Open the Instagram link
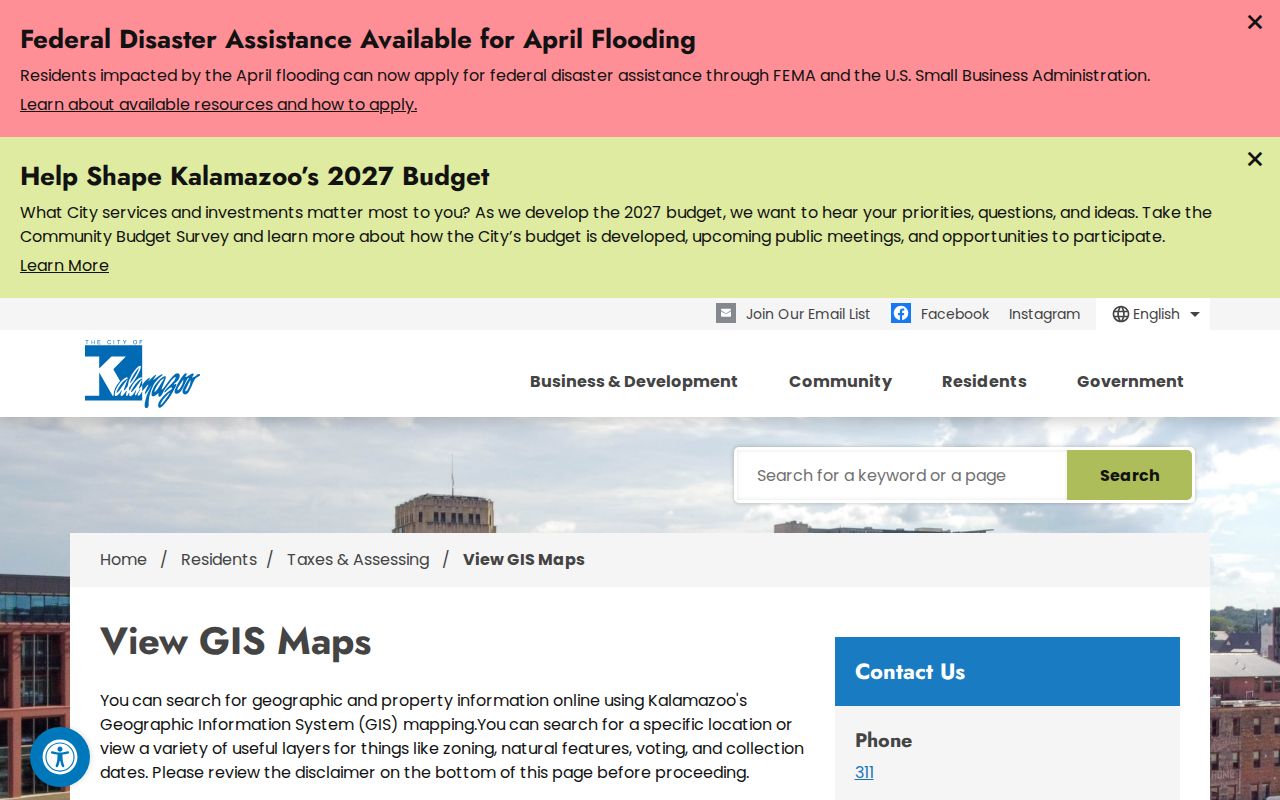The height and width of the screenshot is (800, 1280). (x=1044, y=314)
